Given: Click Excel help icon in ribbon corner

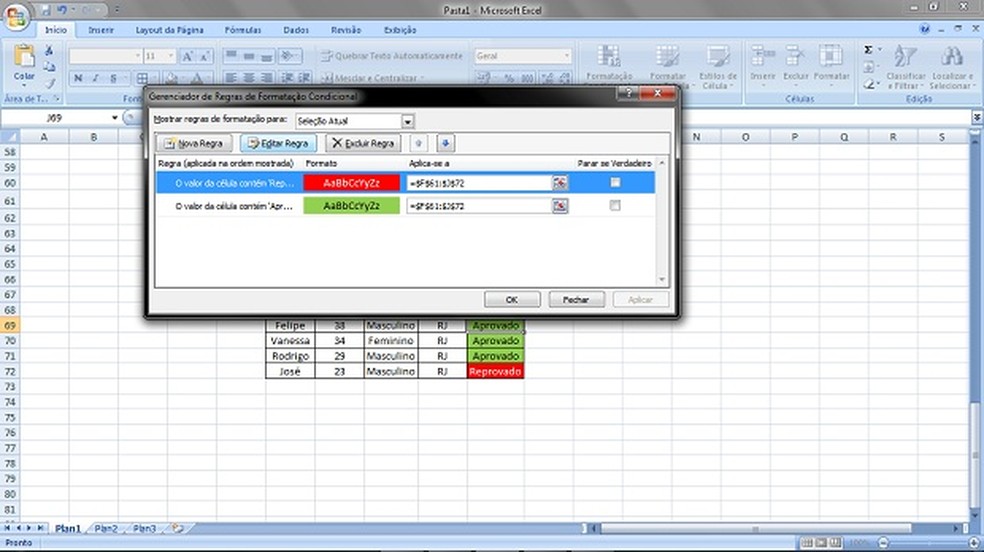Looking at the screenshot, I should point(924,29).
